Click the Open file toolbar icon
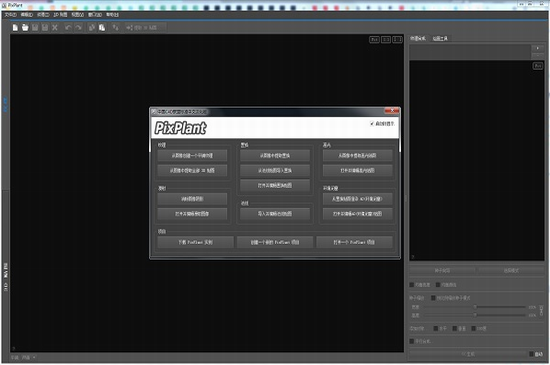The image size is (550, 365). coord(25,27)
